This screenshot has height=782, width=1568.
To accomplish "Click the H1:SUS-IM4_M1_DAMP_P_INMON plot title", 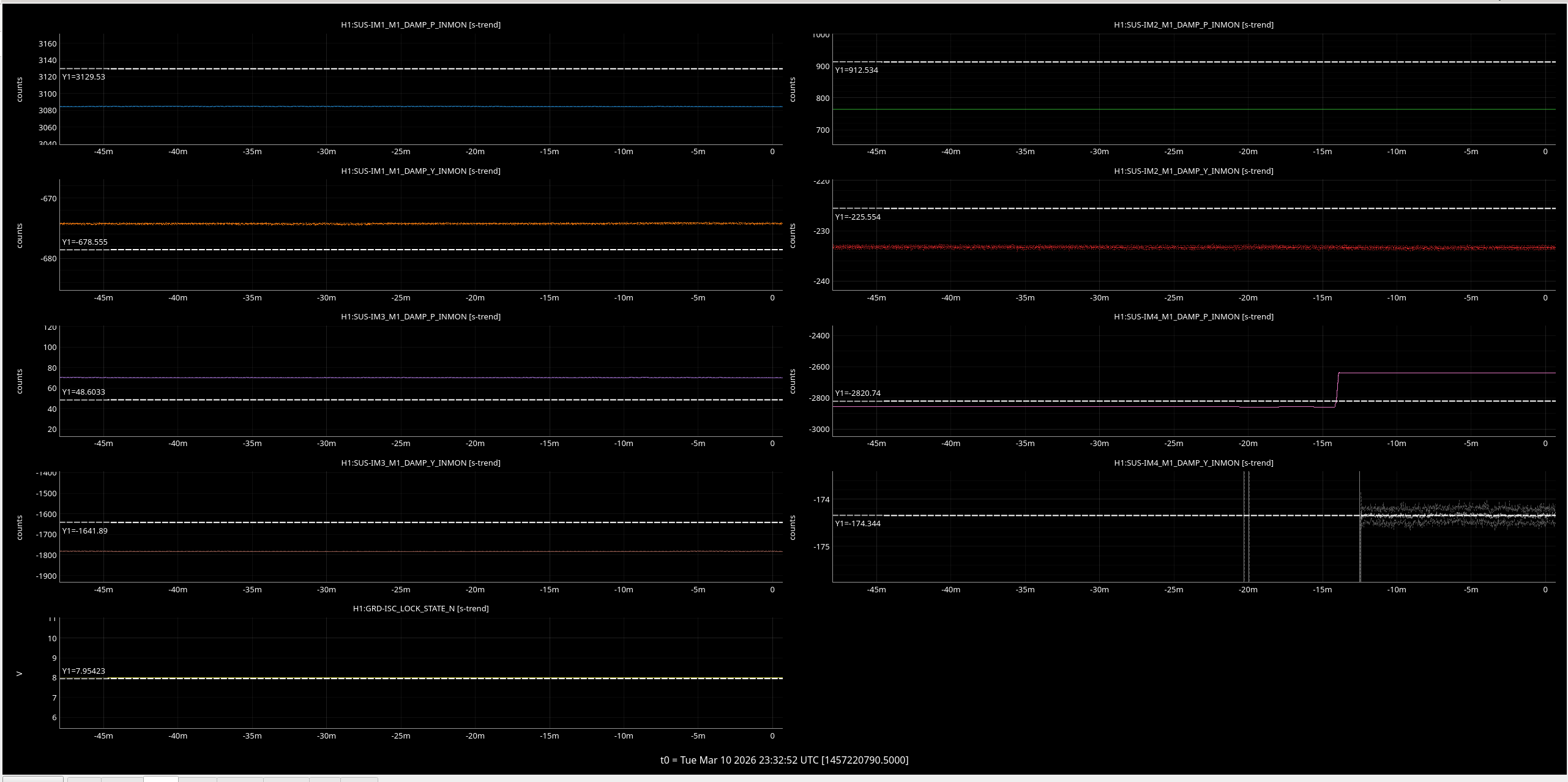I will coord(1193,317).
